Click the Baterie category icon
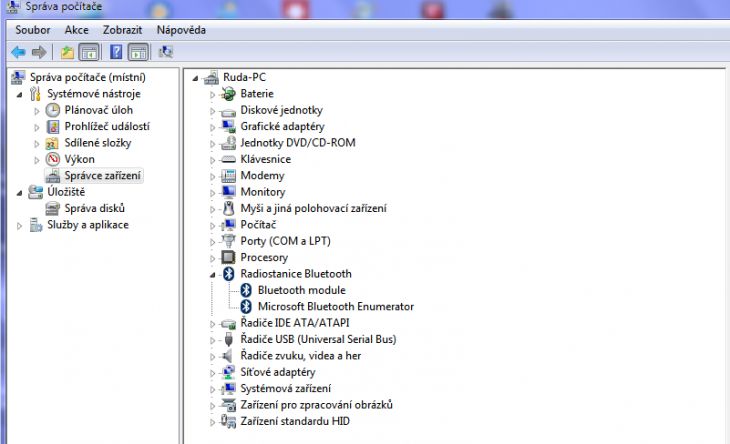 228,94
